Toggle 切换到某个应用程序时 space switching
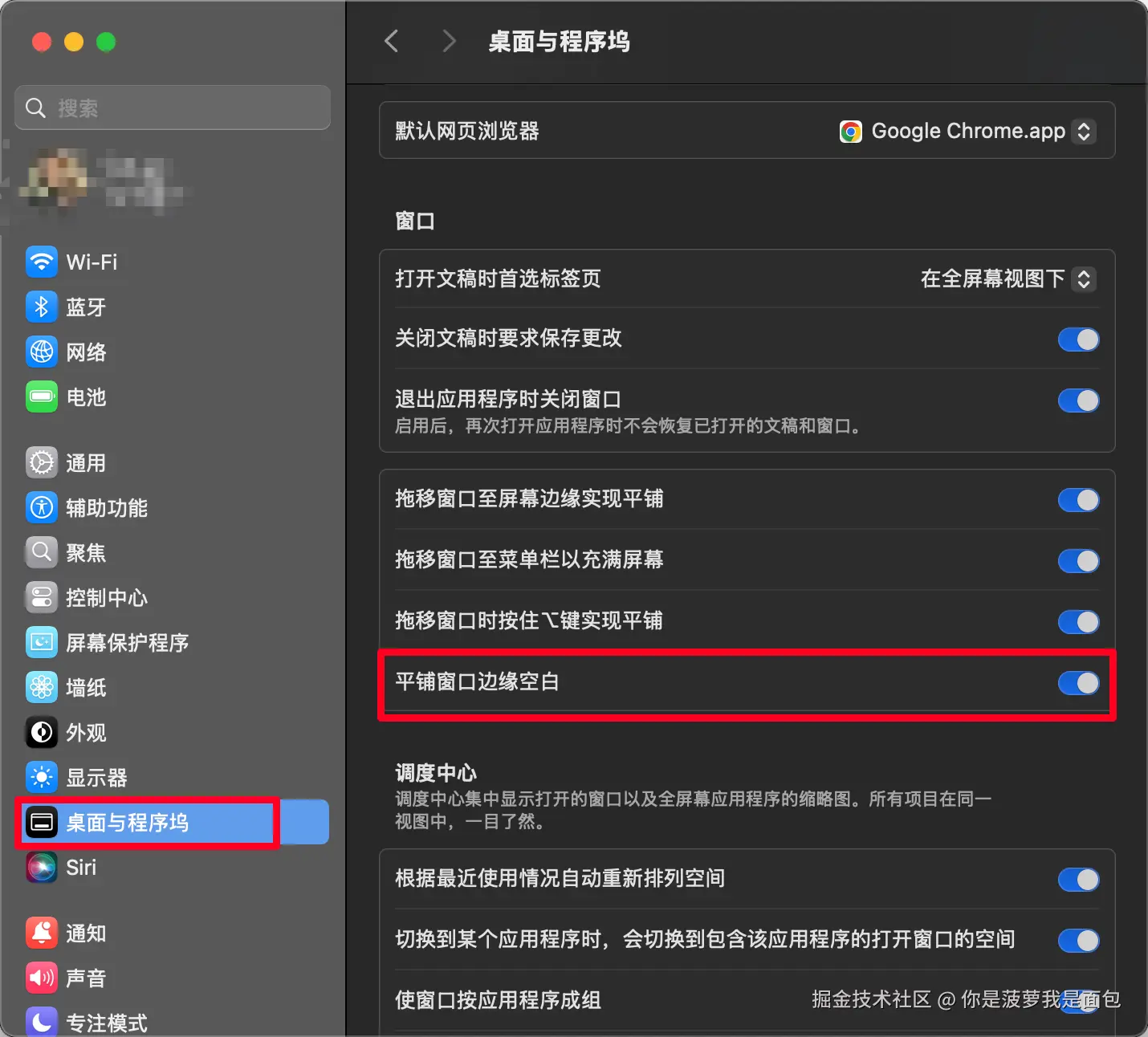1148x1037 pixels. [1078, 941]
